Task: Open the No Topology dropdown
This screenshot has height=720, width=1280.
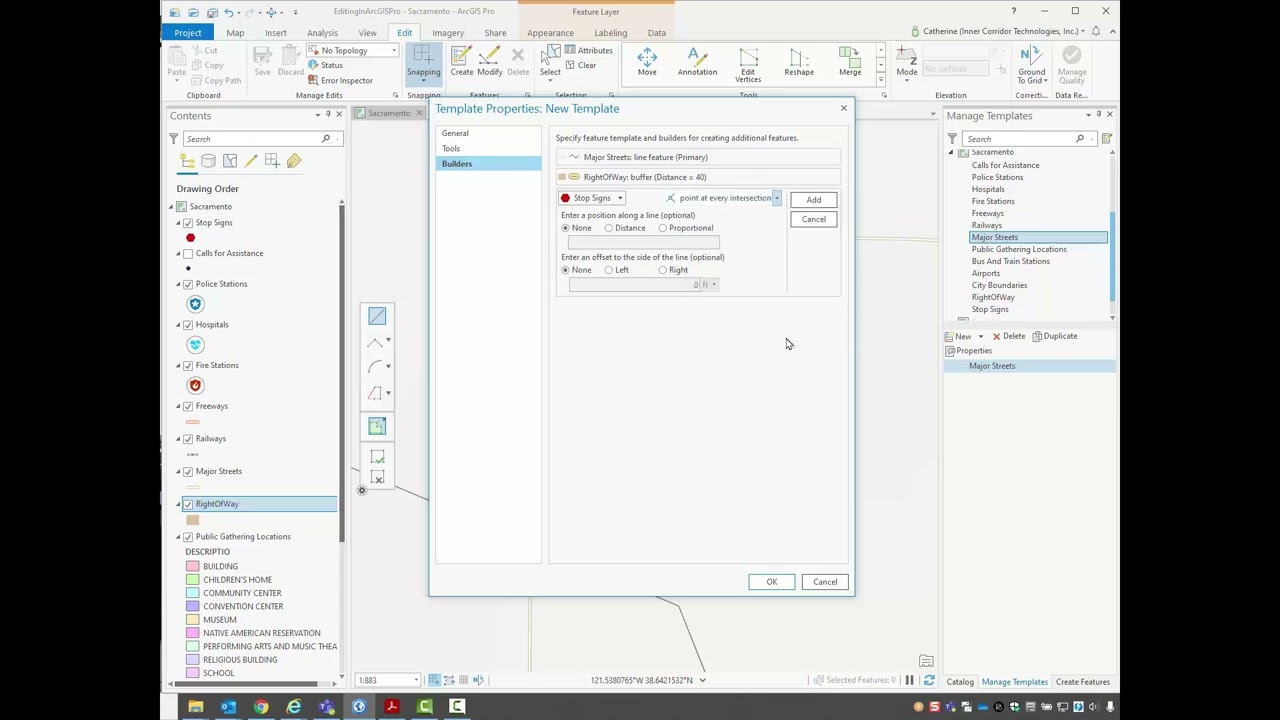Action: [x=353, y=51]
